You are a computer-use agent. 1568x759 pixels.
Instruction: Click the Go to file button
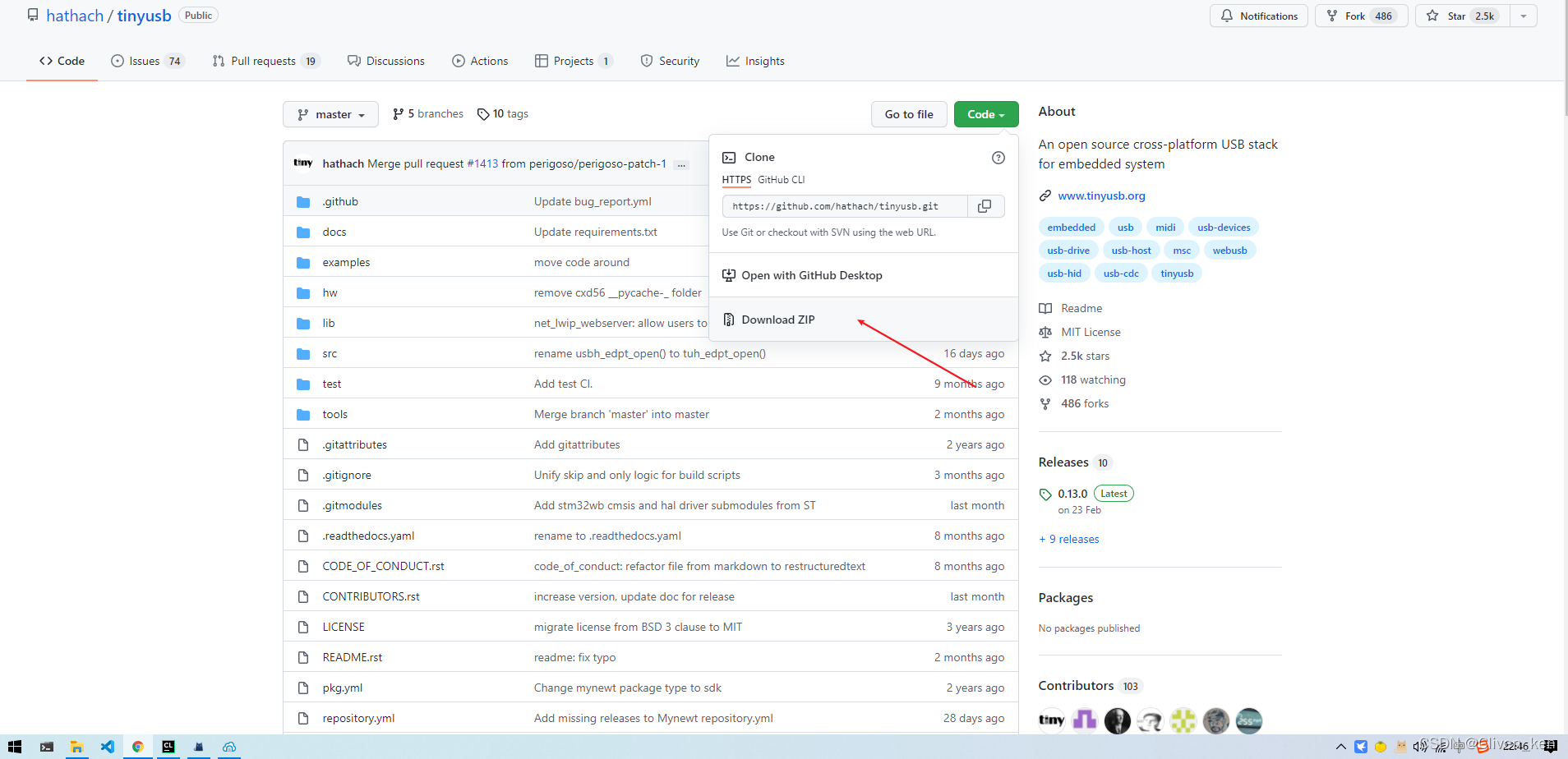click(x=909, y=114)
